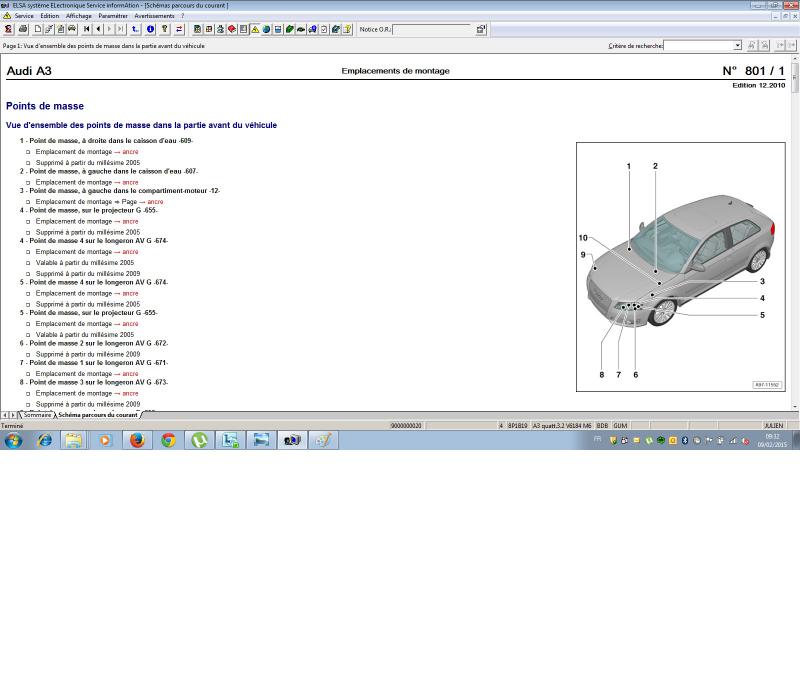The width and height of the screenshot is (800, 688).
Task: Open the Service menu
Action: (24, 16)
